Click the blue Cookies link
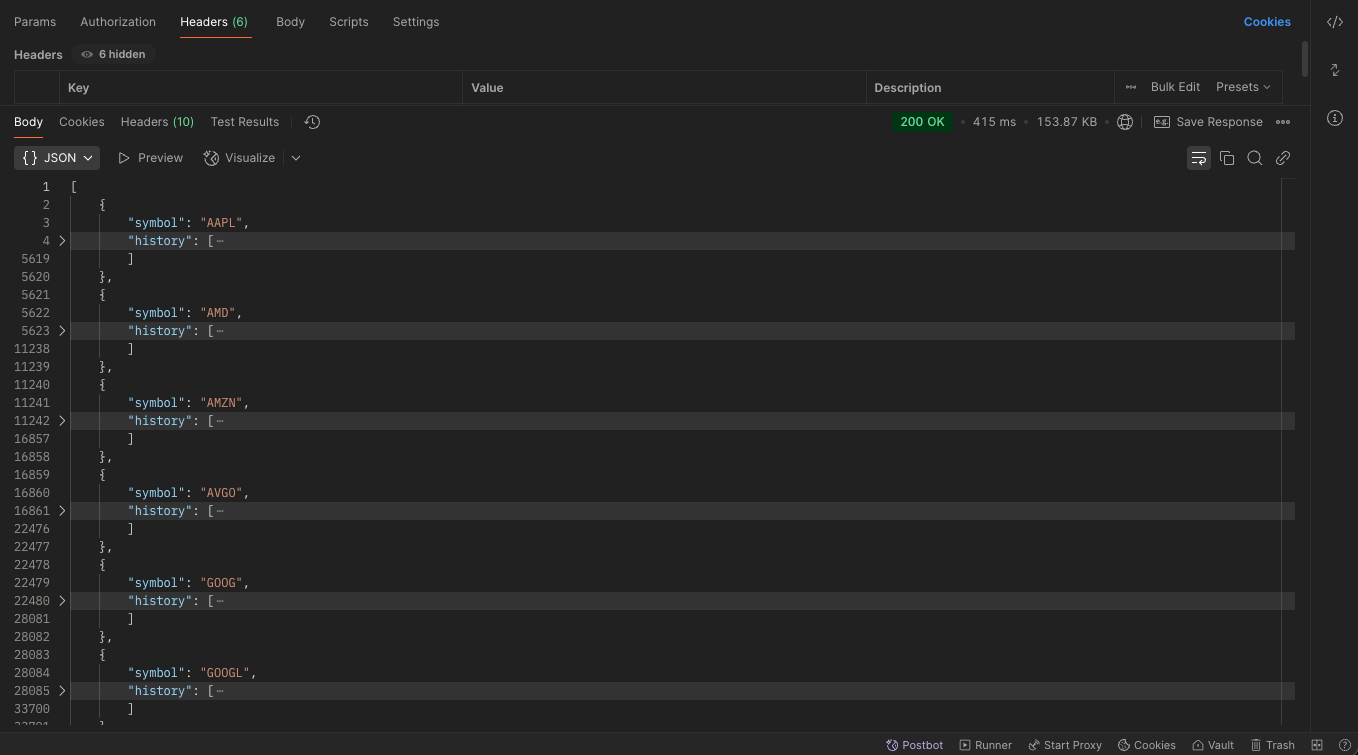 coord(1267,22)
